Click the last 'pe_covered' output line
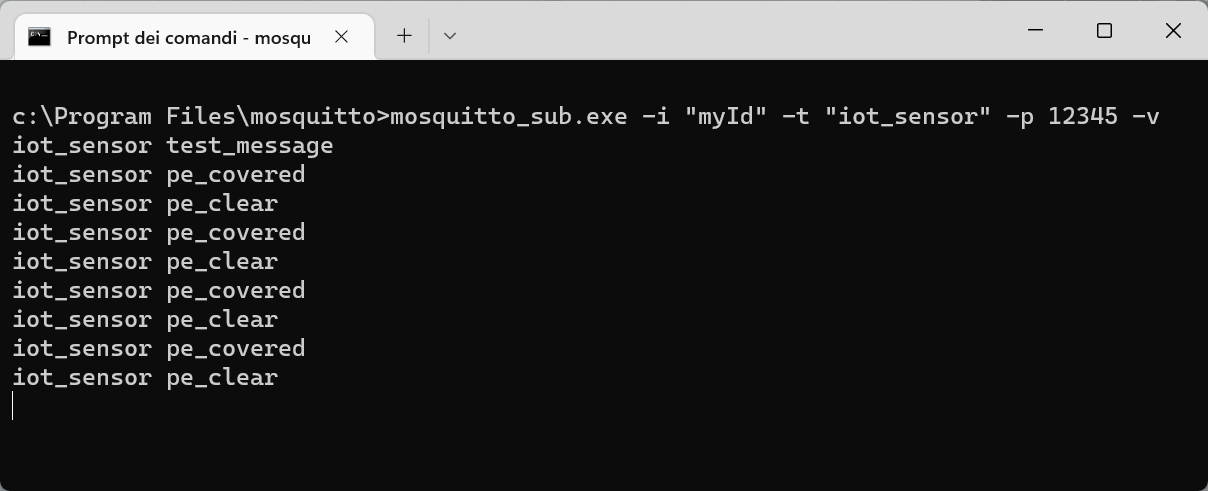This screenshot has height=491, width=1208. (x=158, y=349)
